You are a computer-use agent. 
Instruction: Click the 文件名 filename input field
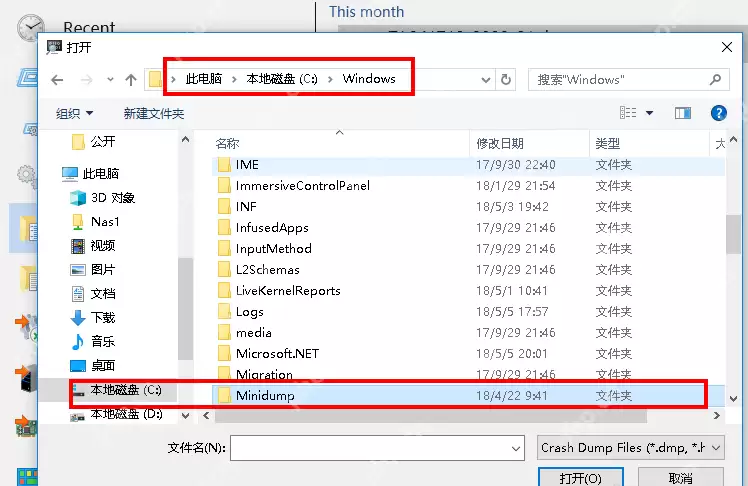(377, 448)
